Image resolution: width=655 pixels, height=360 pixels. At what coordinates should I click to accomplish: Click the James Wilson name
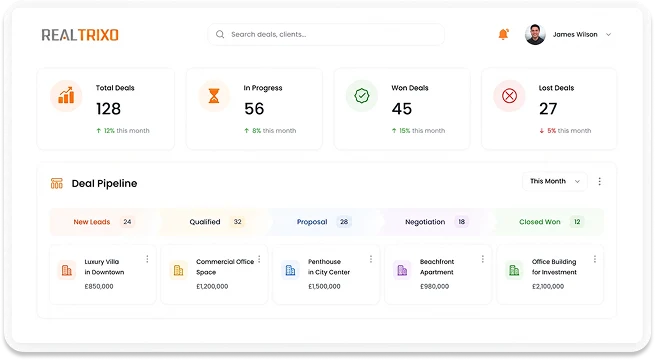coord(575,34)
